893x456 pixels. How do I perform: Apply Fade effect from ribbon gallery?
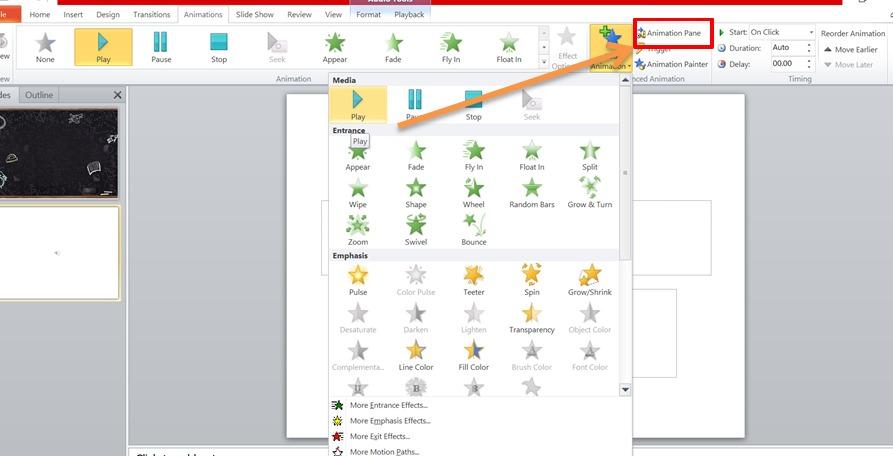click(393, 47)
